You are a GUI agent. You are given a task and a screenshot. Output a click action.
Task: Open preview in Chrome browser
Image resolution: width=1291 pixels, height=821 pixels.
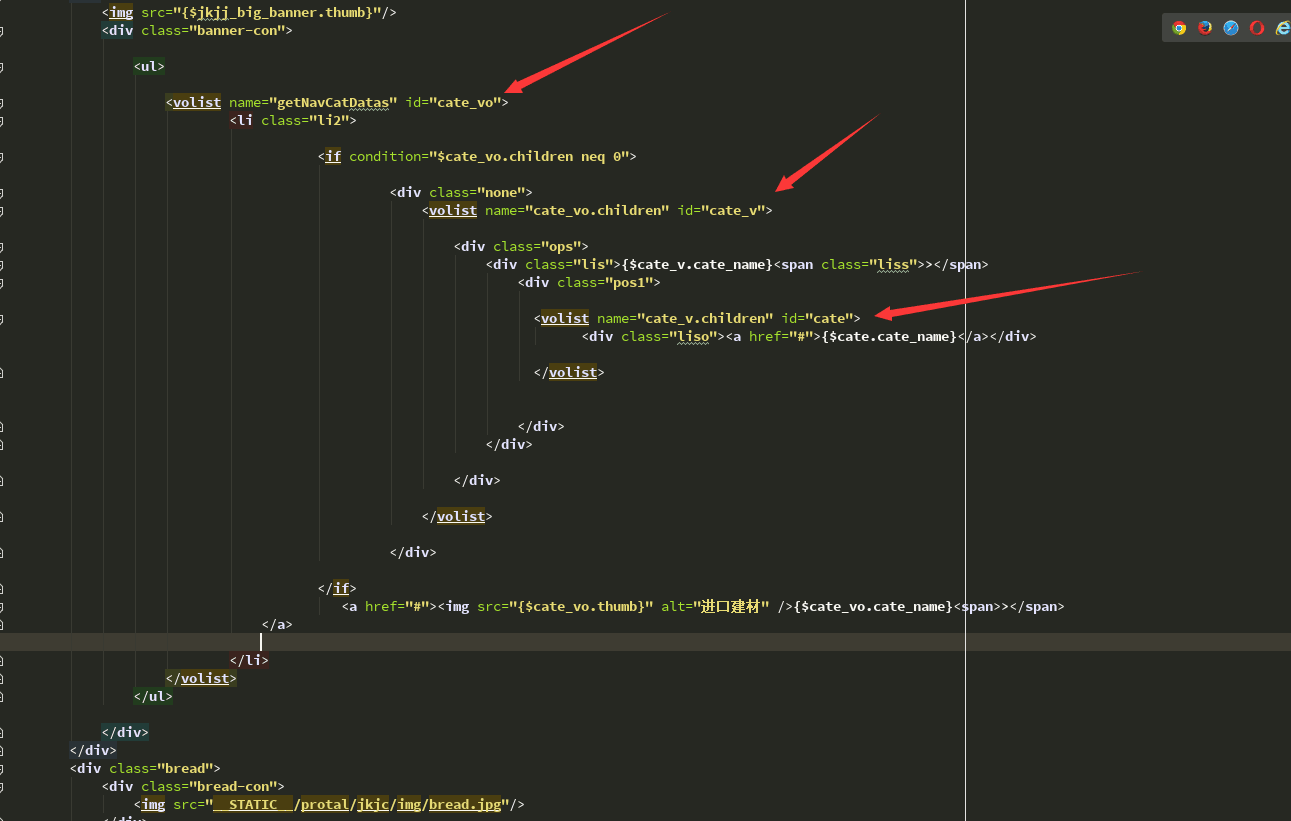(1180, 28)
